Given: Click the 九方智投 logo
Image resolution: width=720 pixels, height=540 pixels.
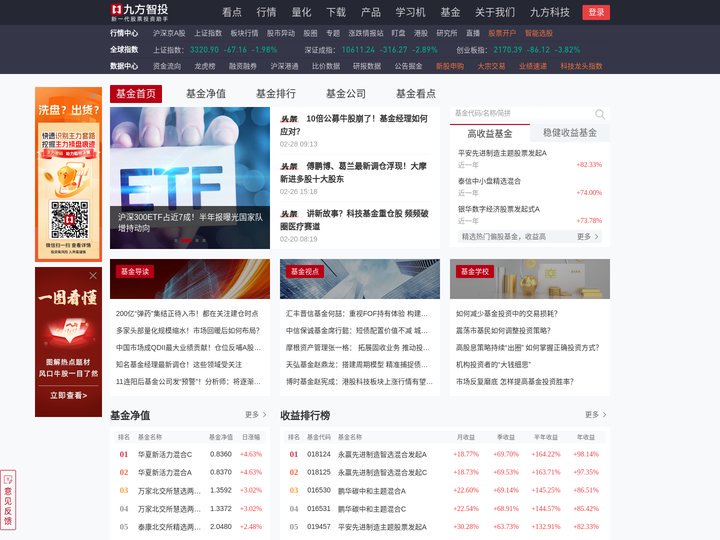Looking at the screenshot, I should 140,12.
